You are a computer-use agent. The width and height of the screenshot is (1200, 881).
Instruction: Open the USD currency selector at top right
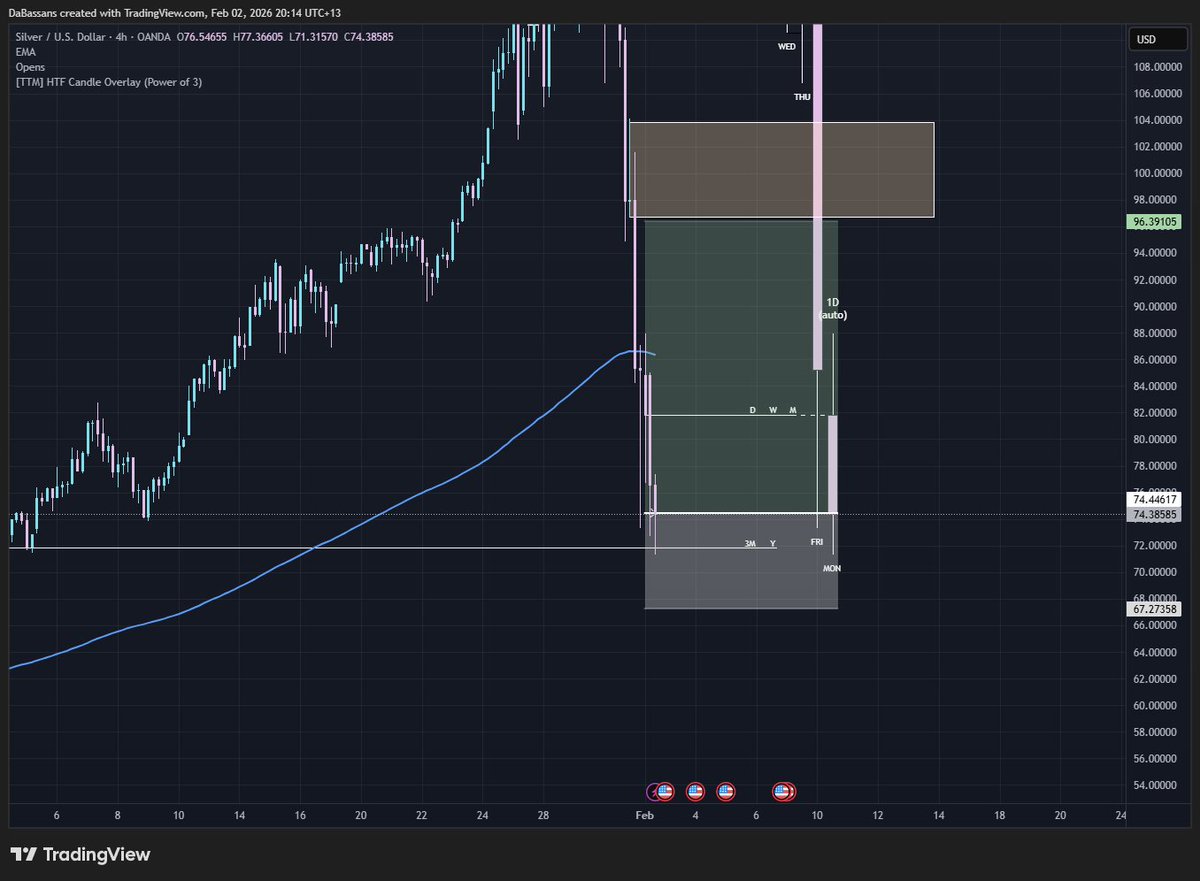click(1156, 38)
